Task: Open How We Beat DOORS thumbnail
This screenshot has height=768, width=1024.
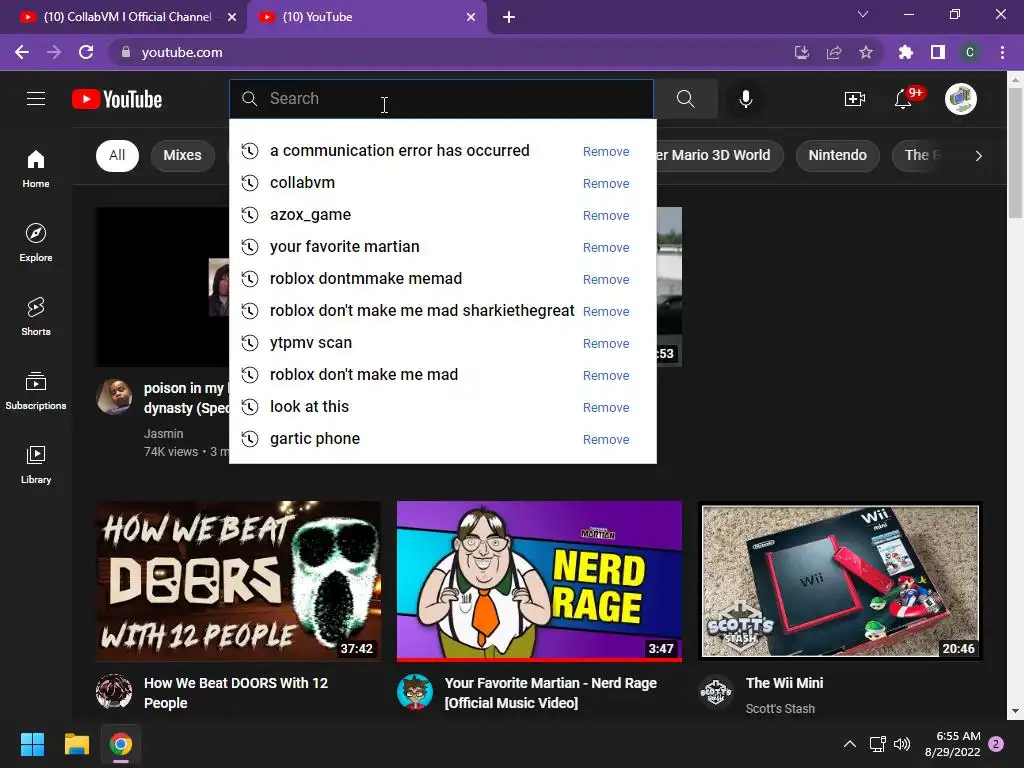Action: [238, 581]
